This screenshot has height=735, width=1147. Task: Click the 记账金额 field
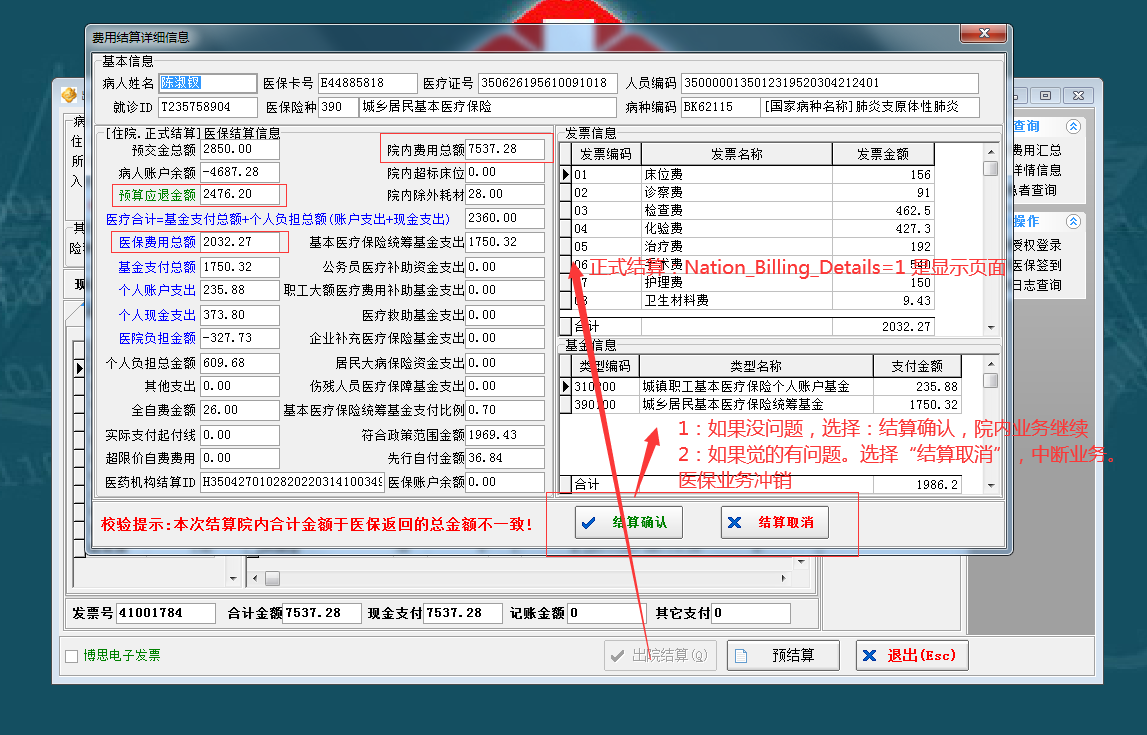click(x=606, y=613)
